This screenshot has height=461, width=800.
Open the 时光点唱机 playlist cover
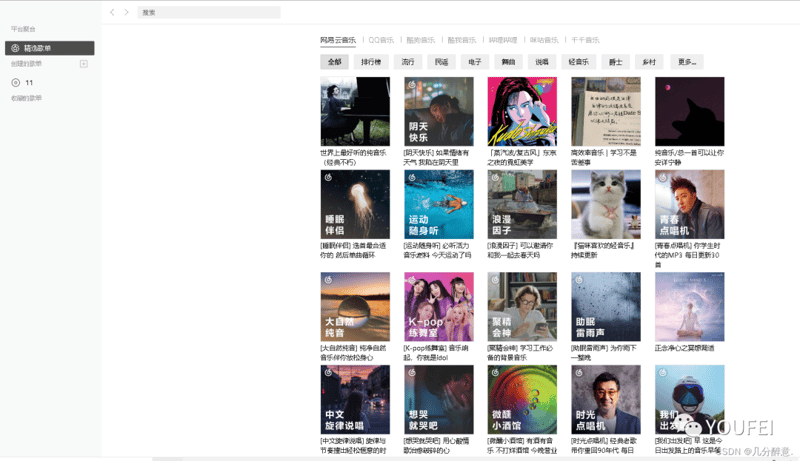click(606, 399)
